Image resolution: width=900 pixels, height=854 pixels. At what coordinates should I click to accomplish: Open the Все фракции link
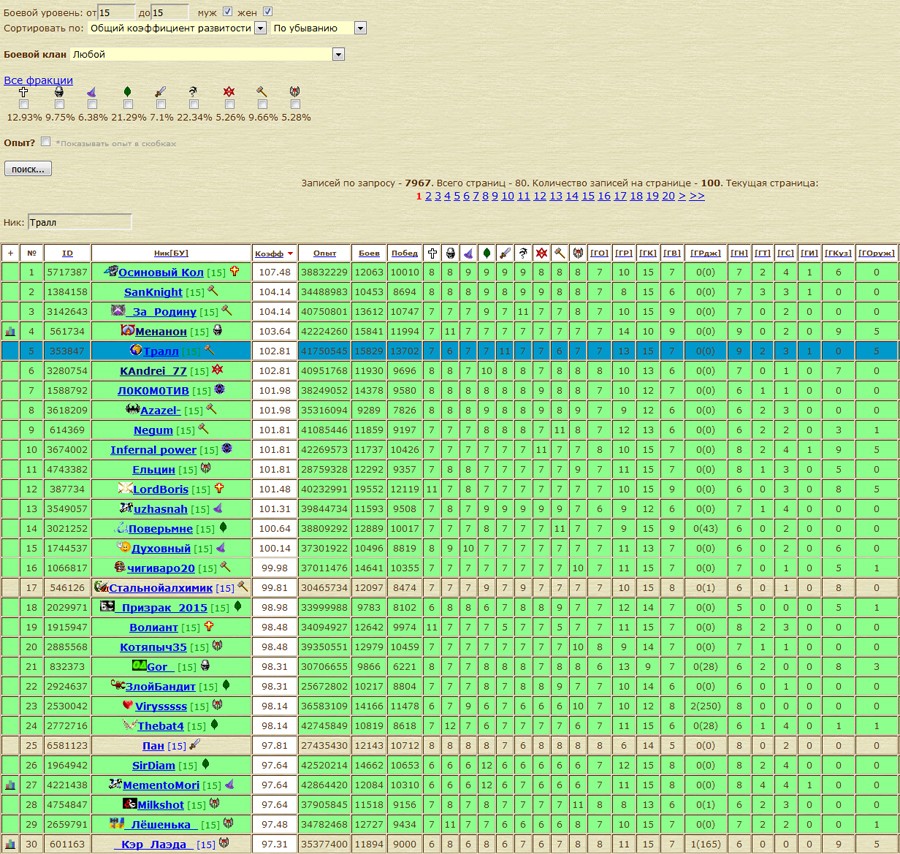[38, 80]
